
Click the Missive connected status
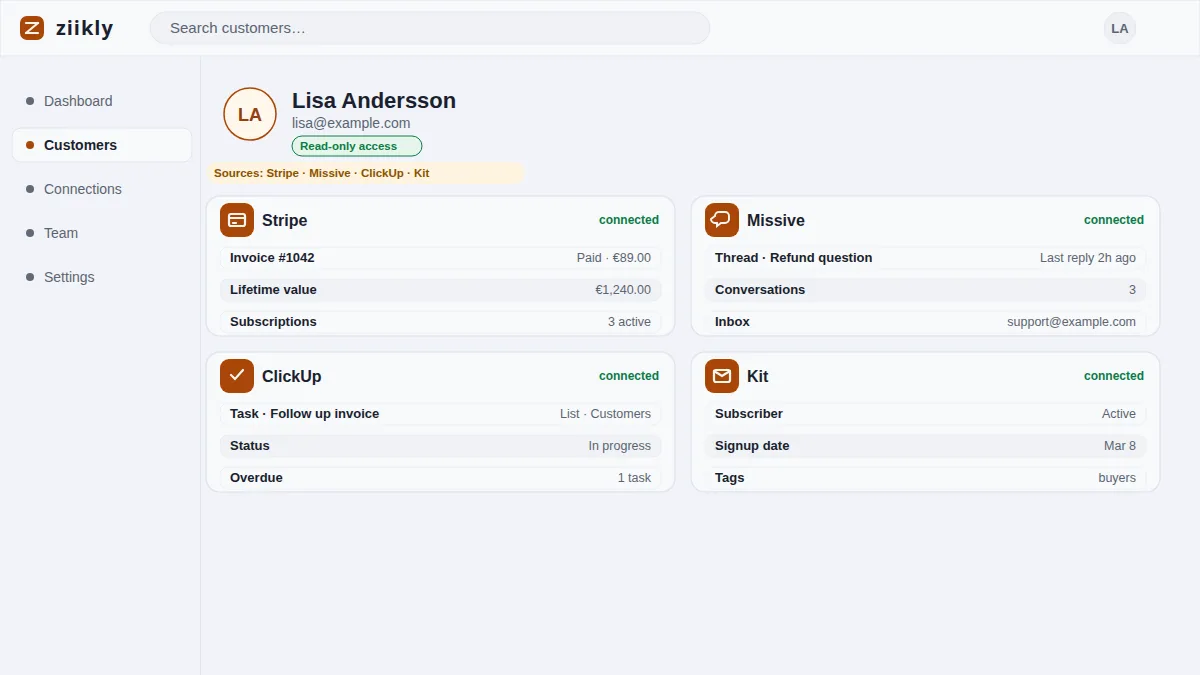point(1114,220)
